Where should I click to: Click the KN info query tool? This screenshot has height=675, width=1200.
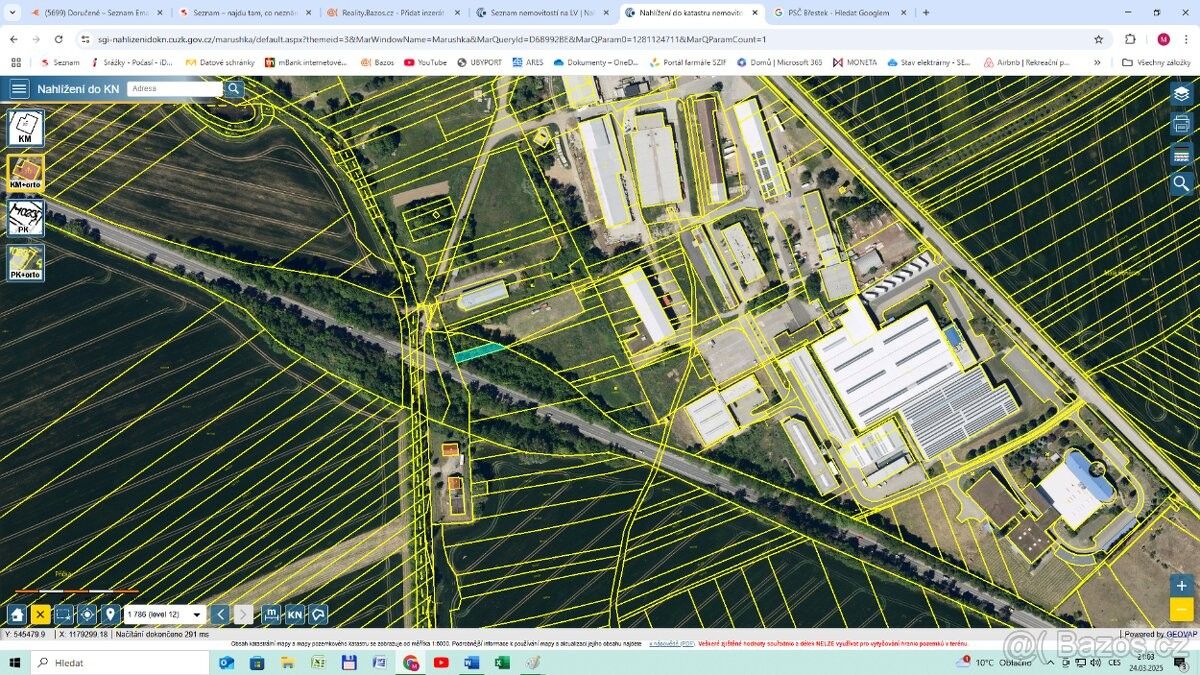(295, 614)
